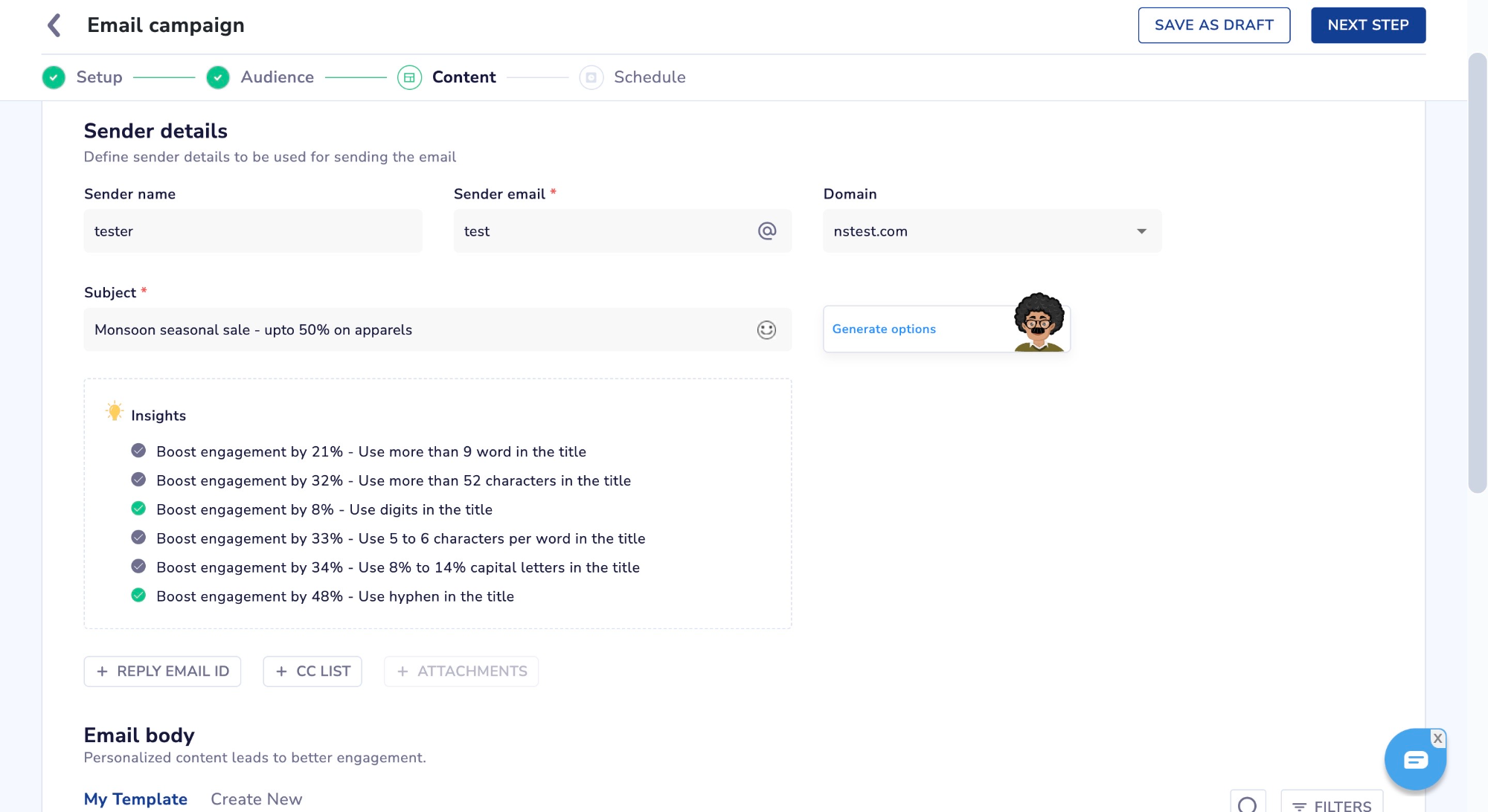Switch to the Setup step
This screenshot has height=812, width=1488.
(99, 77)
